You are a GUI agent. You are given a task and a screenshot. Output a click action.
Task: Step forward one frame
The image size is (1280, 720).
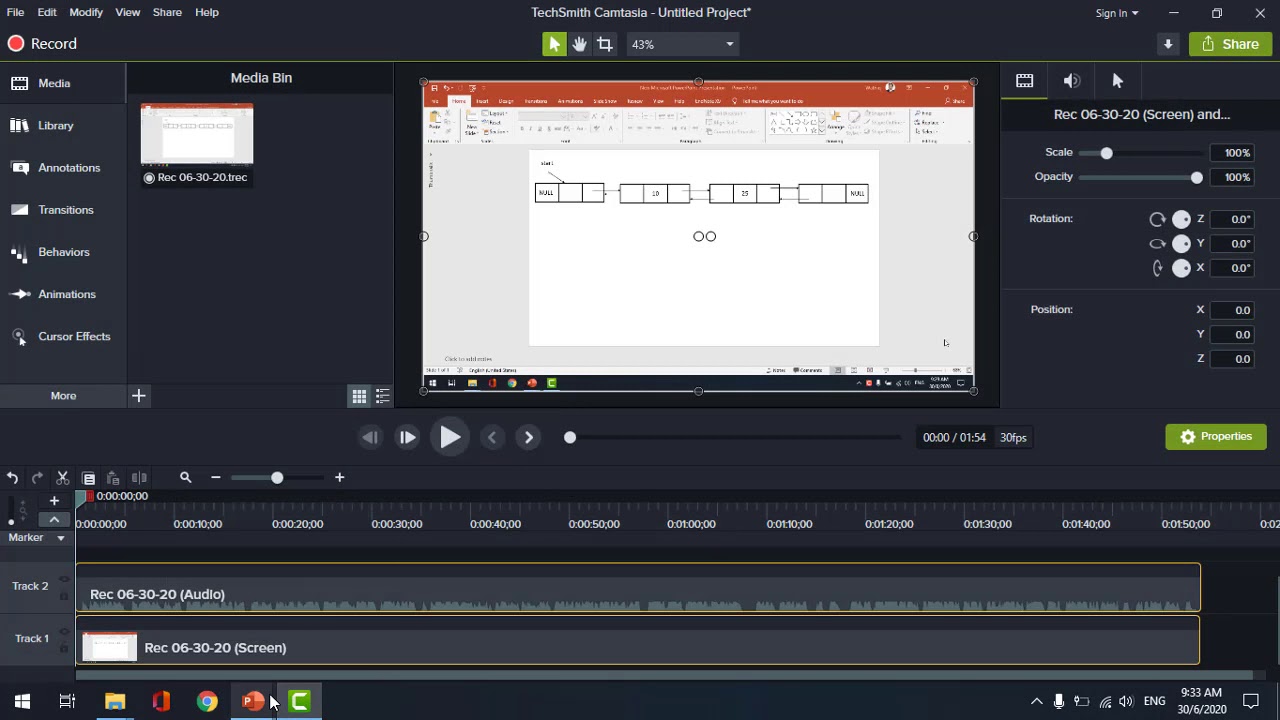[x=407, y=437]
